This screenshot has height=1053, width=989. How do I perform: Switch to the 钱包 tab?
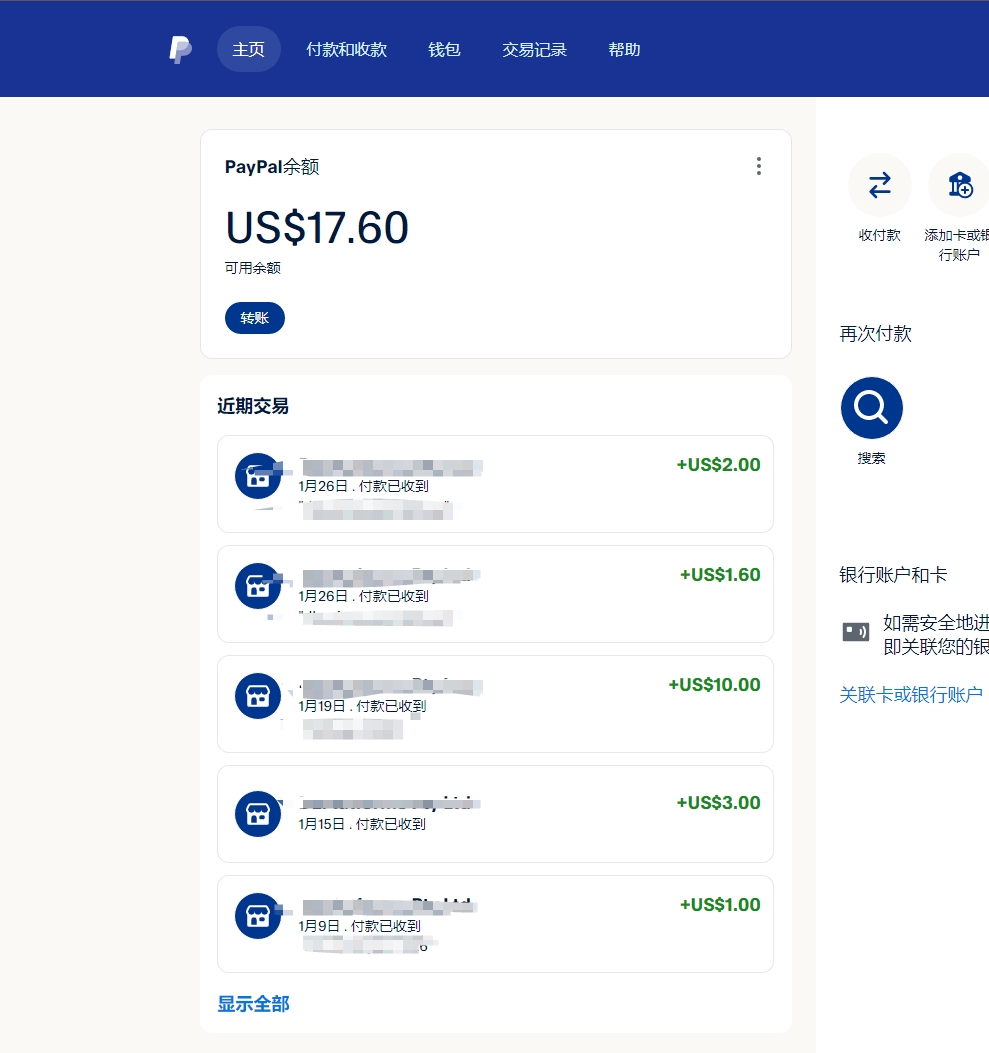coord(443,48)
